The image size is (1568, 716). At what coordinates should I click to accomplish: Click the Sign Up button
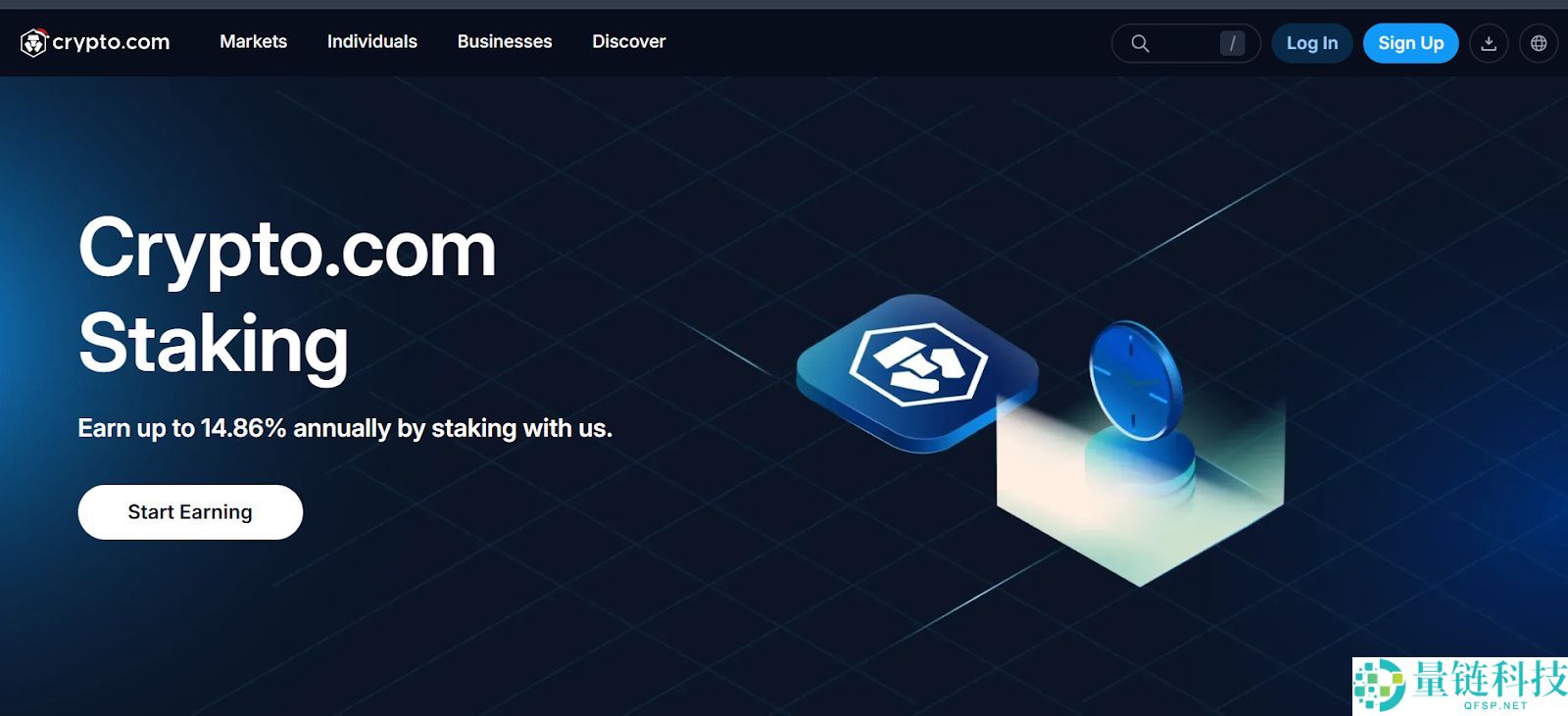1410,43
